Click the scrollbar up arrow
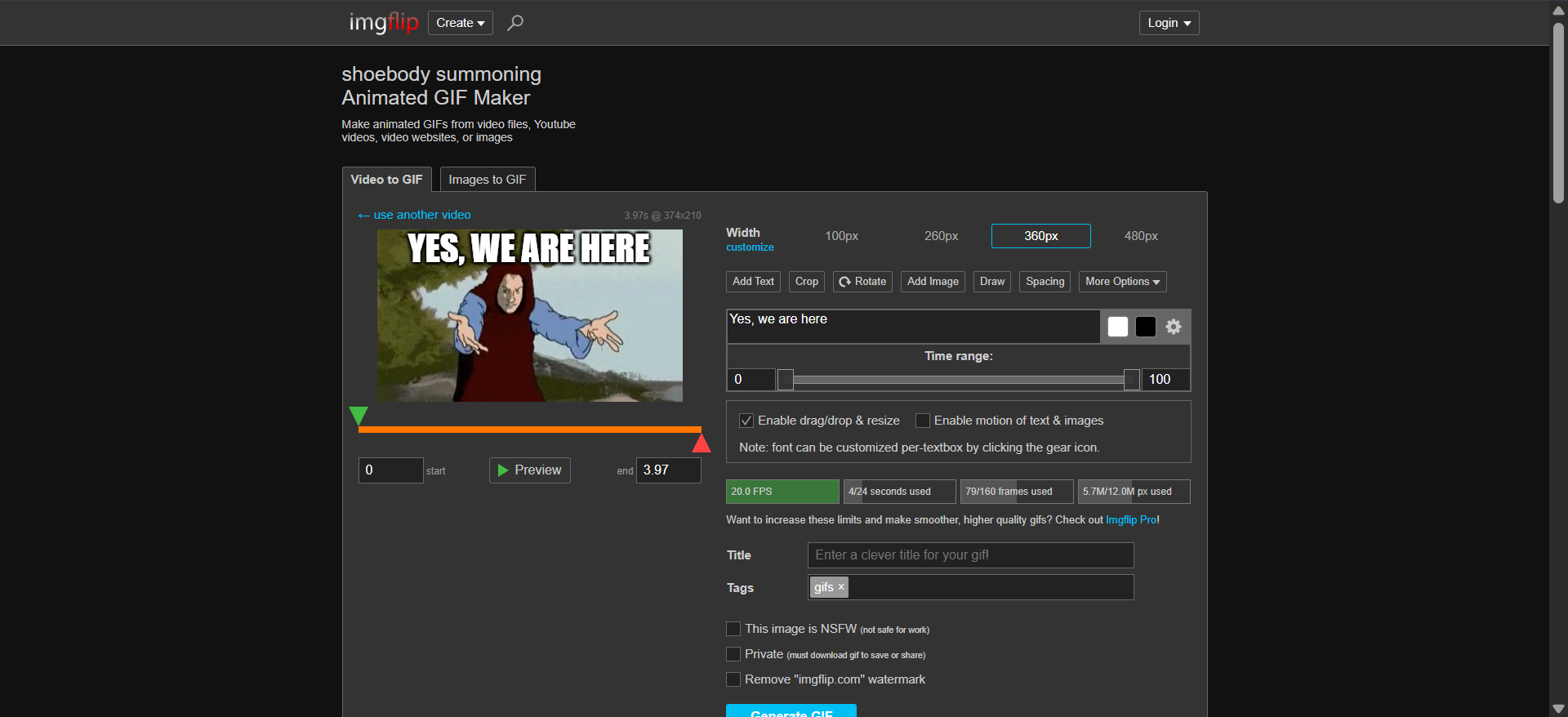 [x=1558, y=10]
